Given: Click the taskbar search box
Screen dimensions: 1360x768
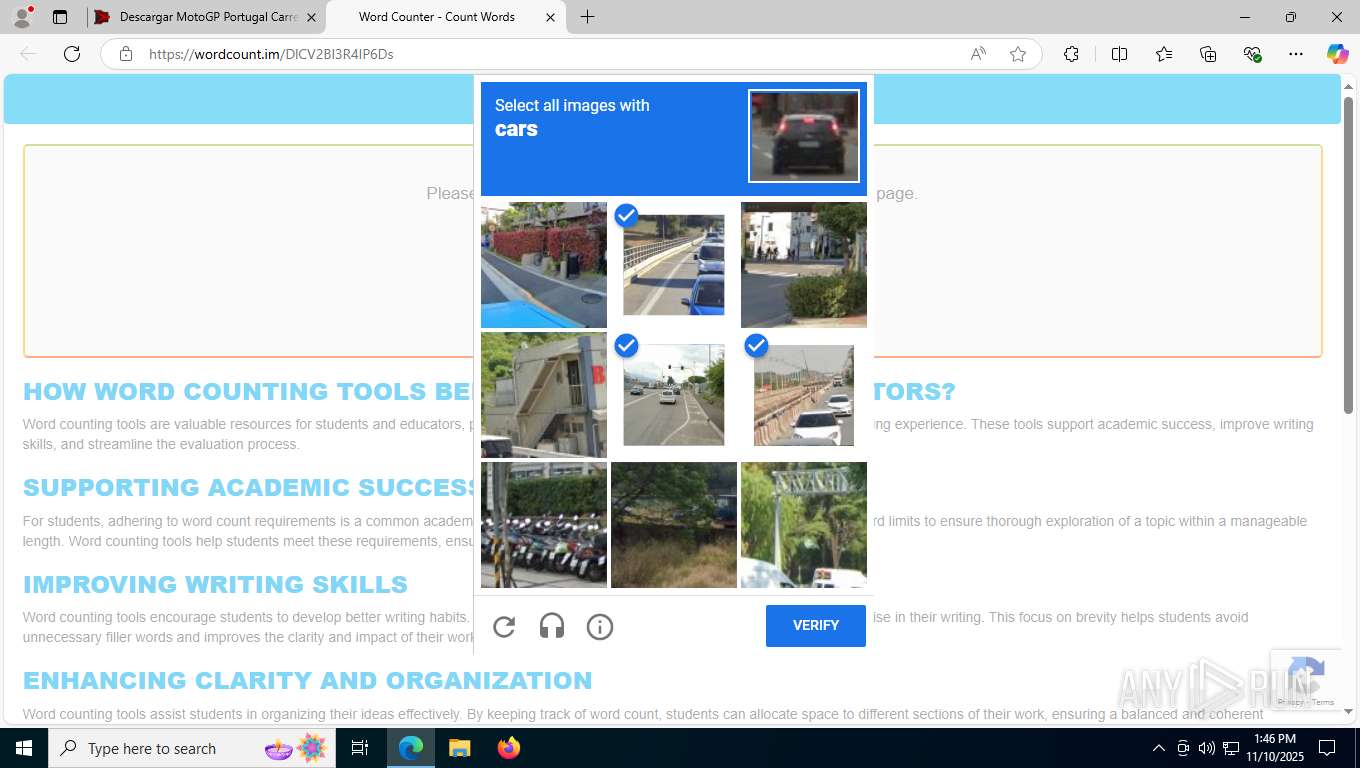Looking at the screenshot, I should [x=192, y=748].
